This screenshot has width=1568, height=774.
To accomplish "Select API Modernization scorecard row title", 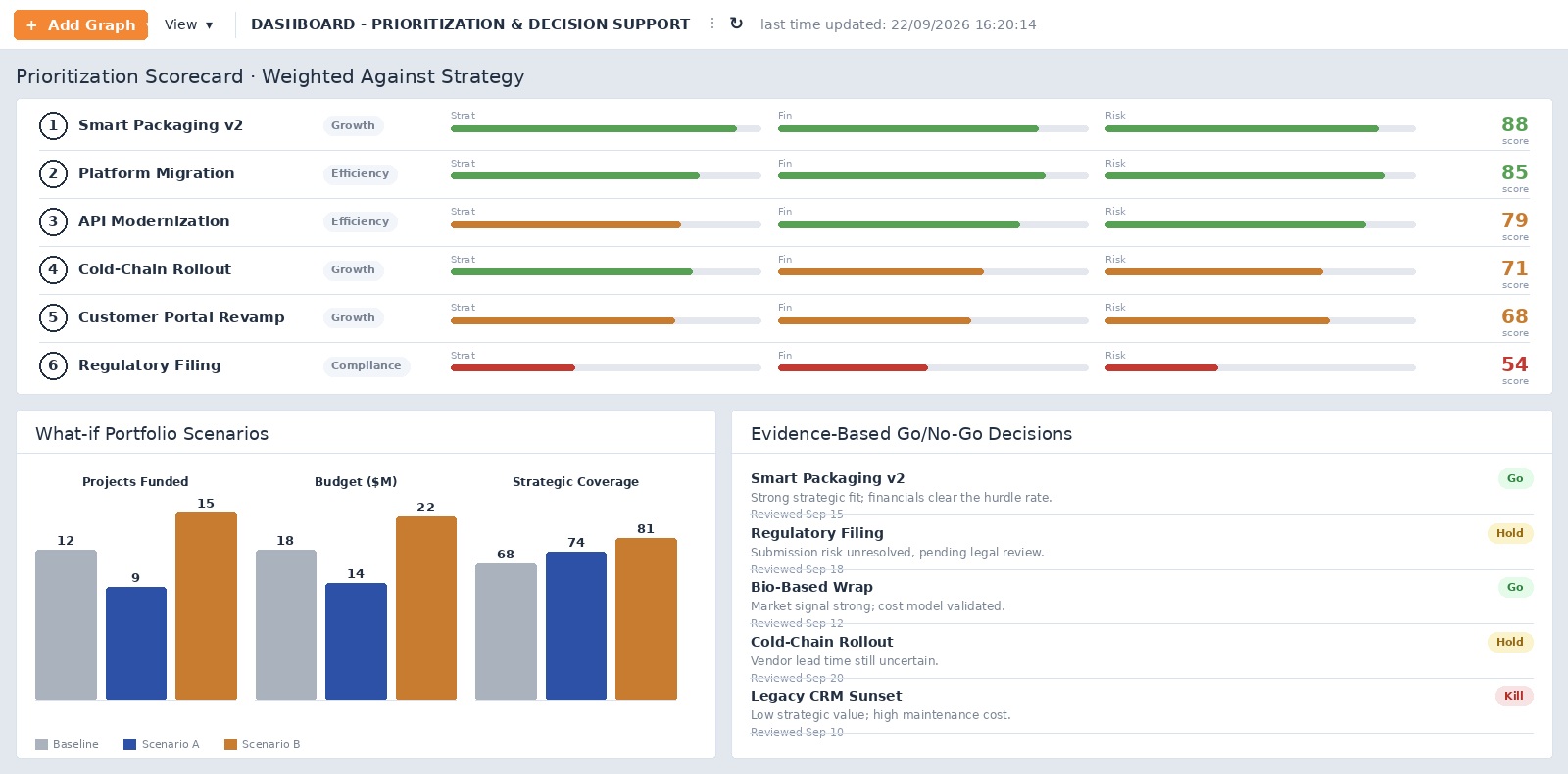I will tap(154, 221).
